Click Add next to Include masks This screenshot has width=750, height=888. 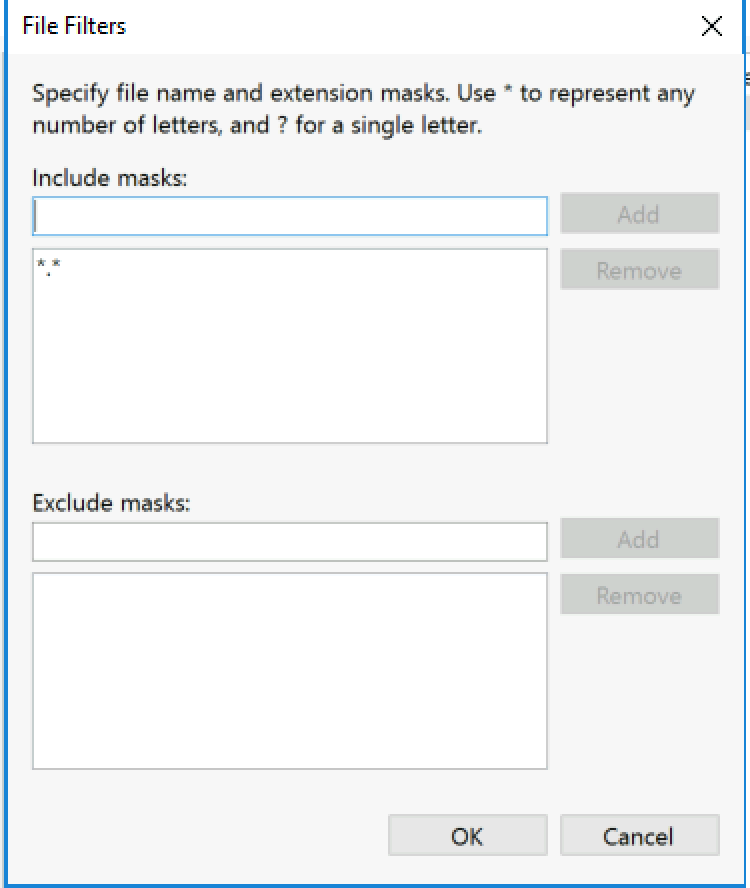640,214
